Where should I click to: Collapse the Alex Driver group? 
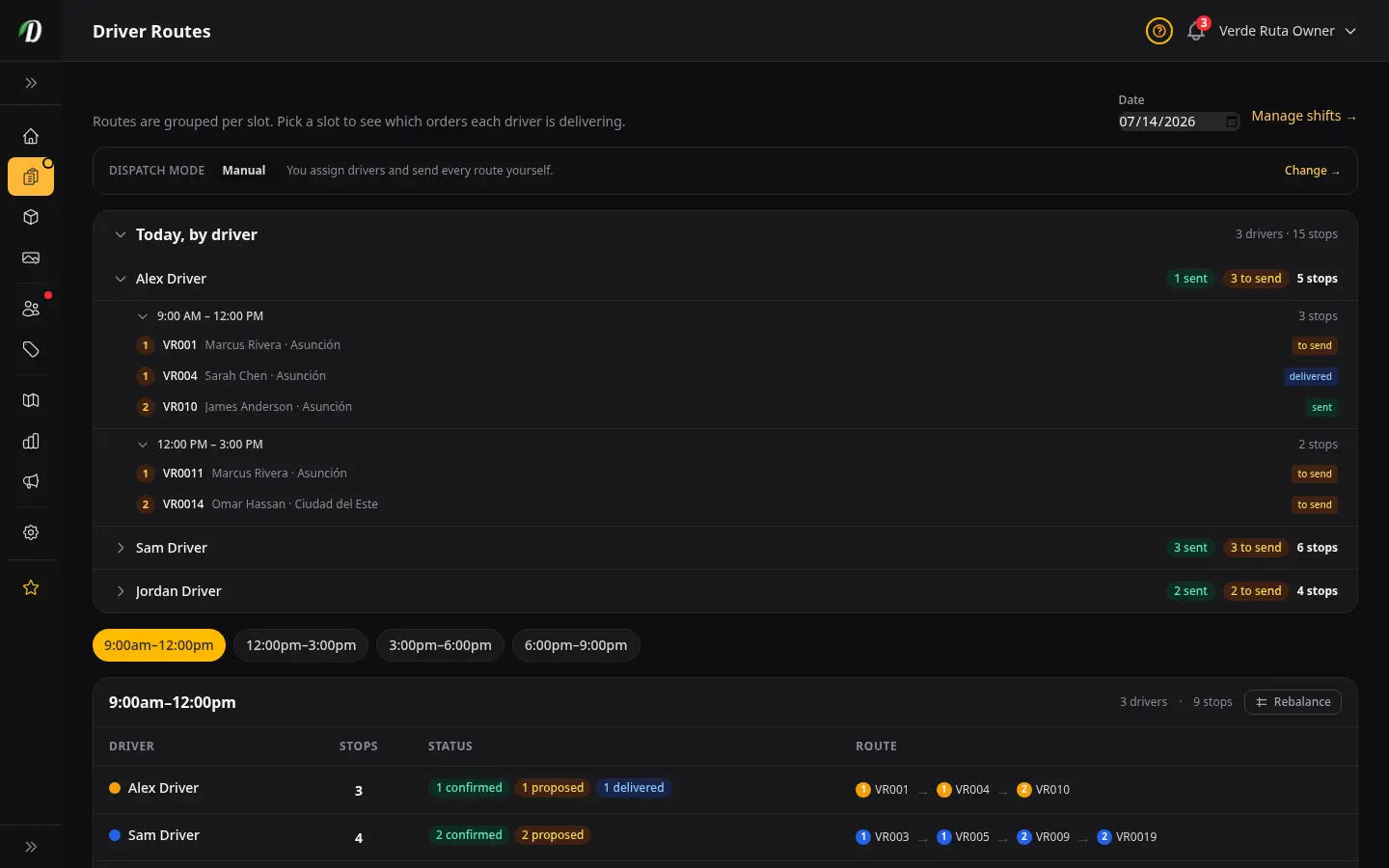[121, 279]
